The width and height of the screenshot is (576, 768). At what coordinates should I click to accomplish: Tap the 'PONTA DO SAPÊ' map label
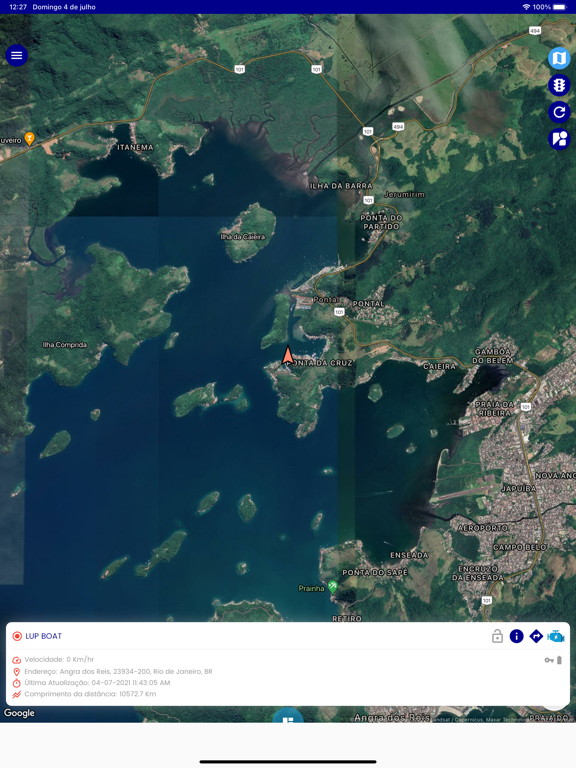click(375, 572)
